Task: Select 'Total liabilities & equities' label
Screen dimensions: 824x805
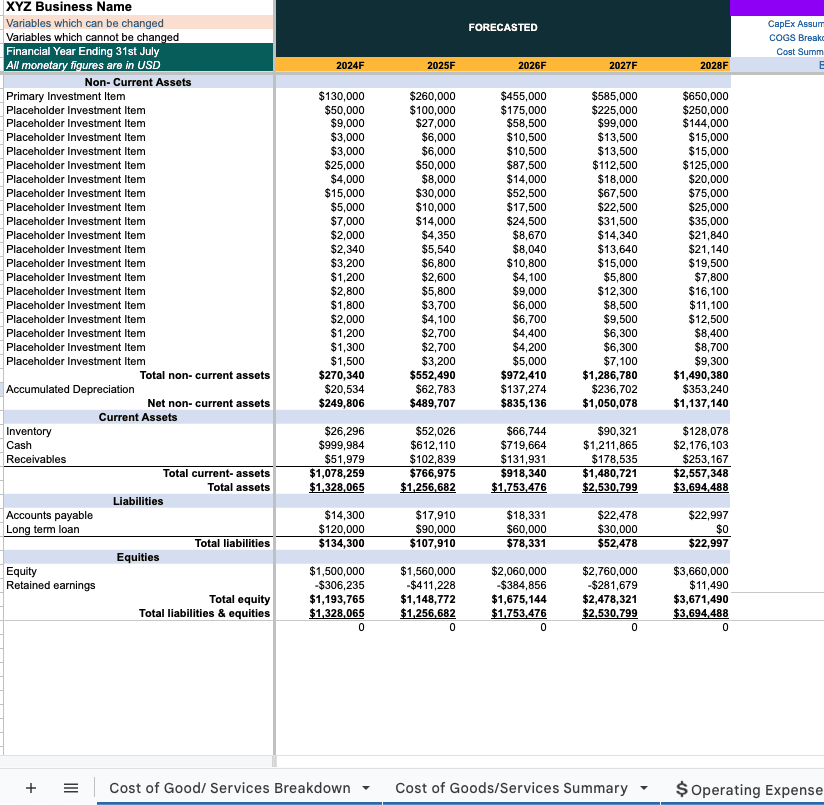Action: pos(204,613)
